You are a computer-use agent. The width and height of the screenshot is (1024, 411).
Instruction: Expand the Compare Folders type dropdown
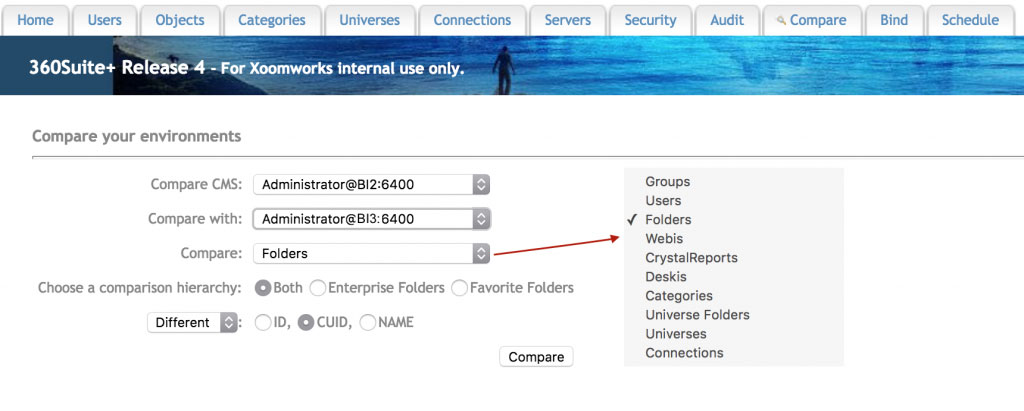[371, 254]
